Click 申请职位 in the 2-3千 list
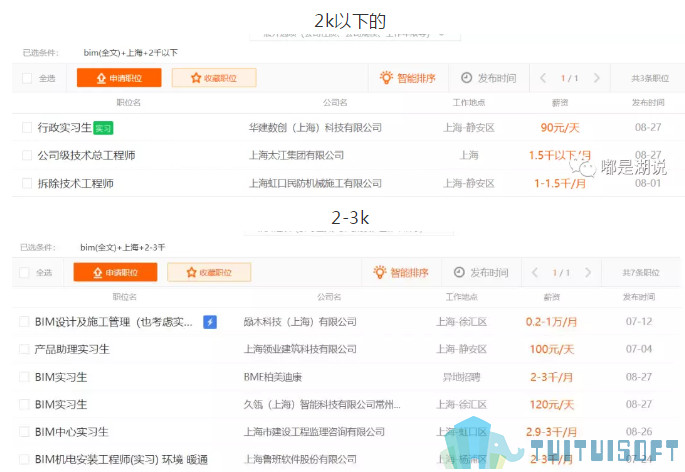Viewport: 685px width, 472px height. (115, 272)
